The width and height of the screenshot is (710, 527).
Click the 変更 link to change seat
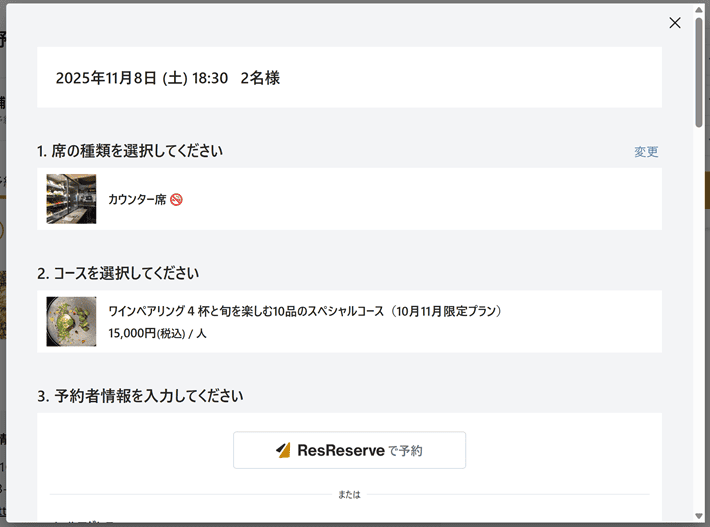(646, 152)
